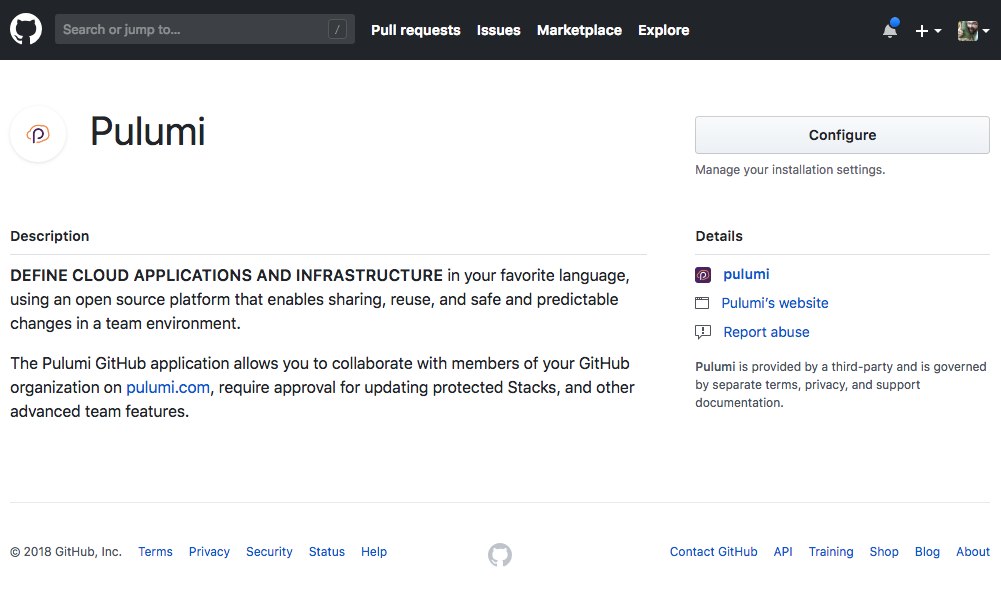The image size is (1001, 589).
Task: Click the 'Pulumi' page title text
Action: click(147, 132)
